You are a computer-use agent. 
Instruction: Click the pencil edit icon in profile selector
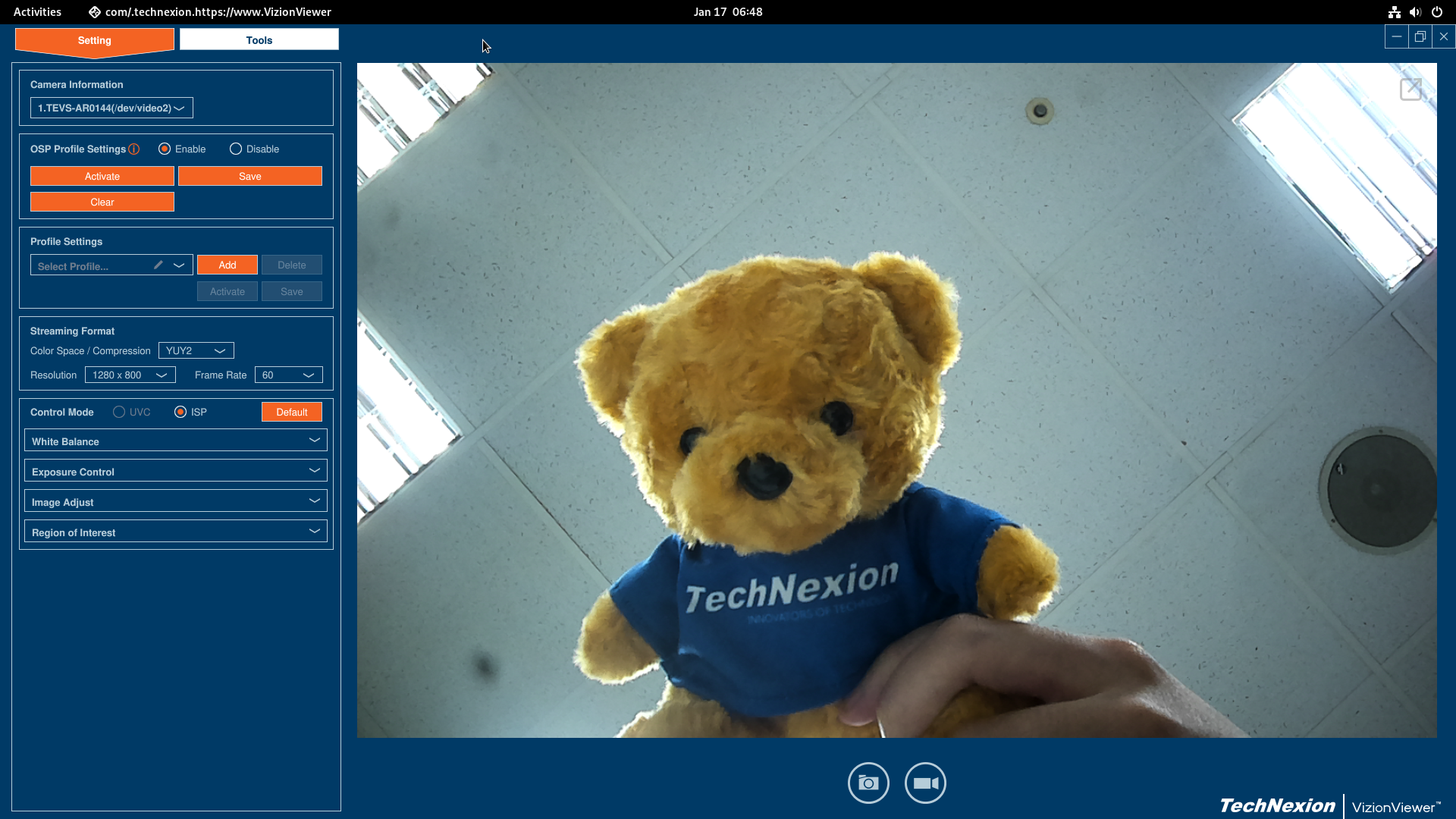pyautogui.click(x=158, y=265)
